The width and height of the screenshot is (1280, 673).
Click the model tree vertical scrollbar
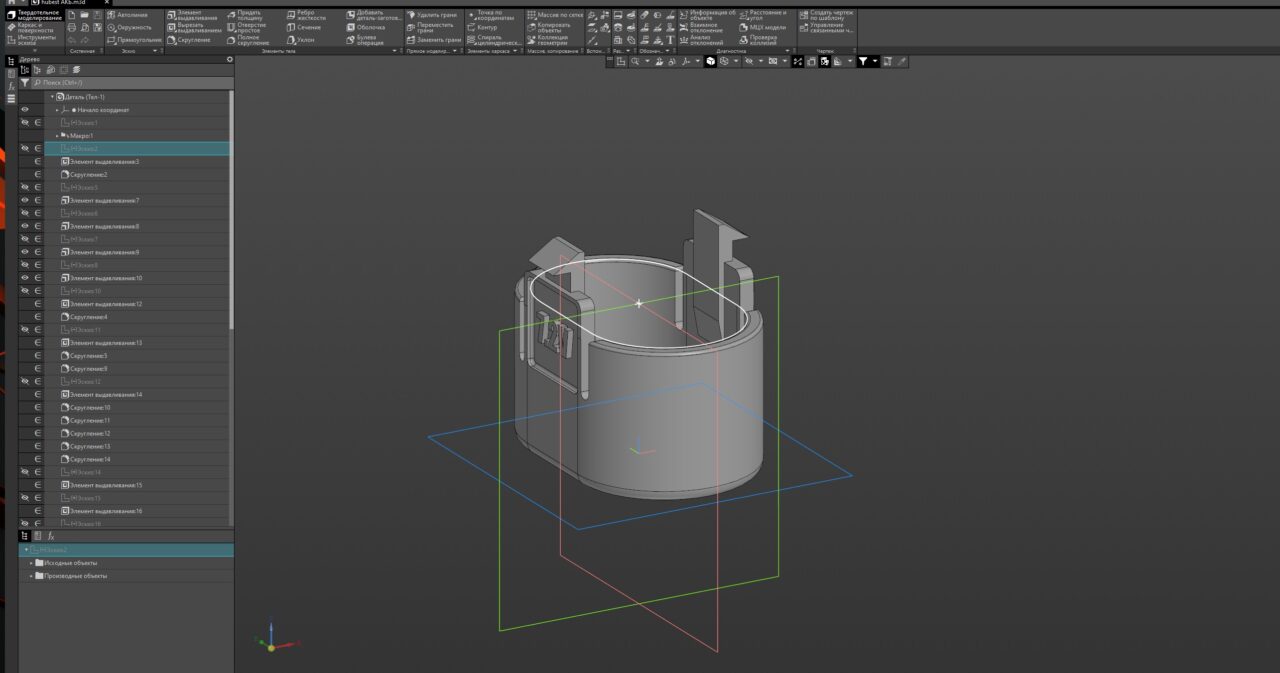click(x=231, y=210)
